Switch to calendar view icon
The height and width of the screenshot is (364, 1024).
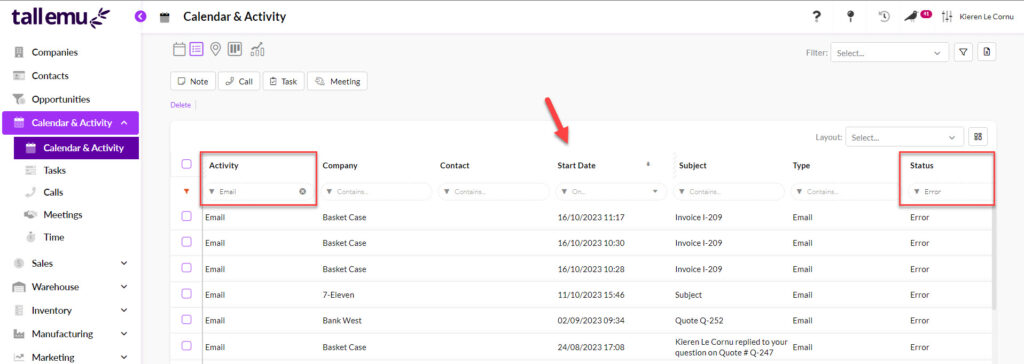179,50
